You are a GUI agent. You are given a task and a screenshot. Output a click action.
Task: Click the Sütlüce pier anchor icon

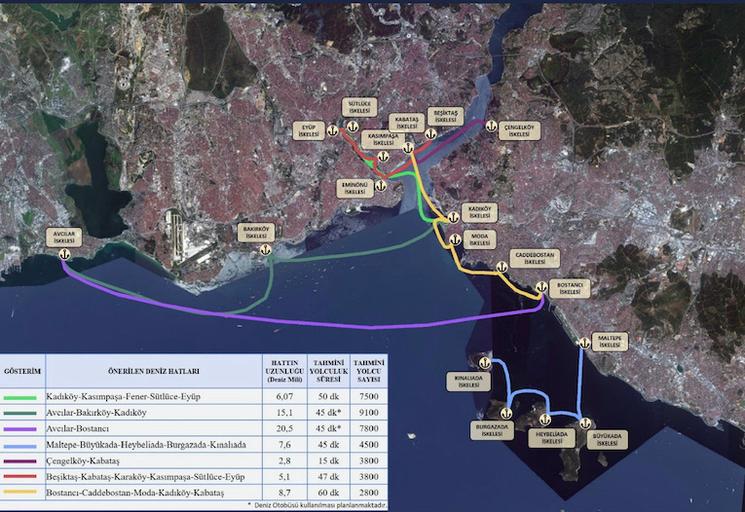click(x=351, y=128)
